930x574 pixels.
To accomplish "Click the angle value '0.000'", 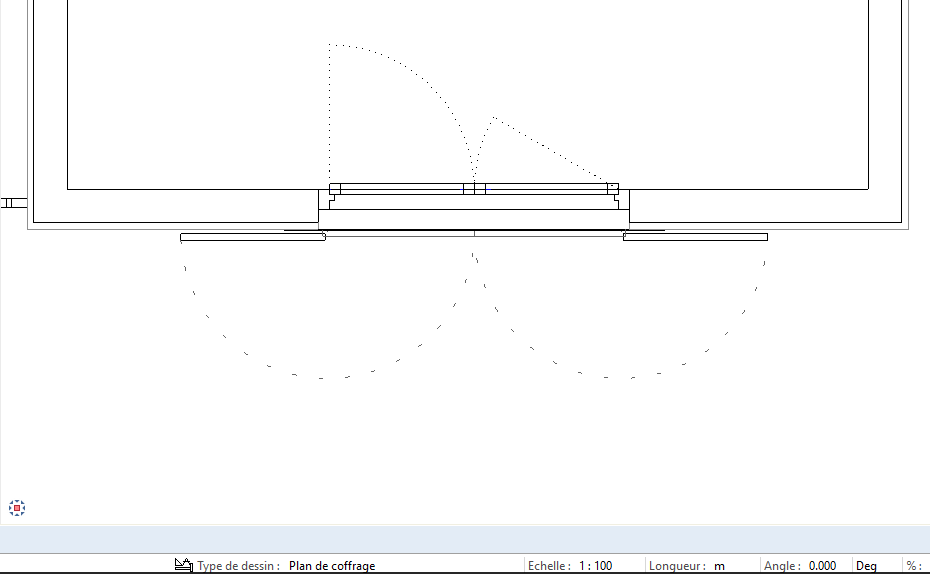I will tap(822, 566).
